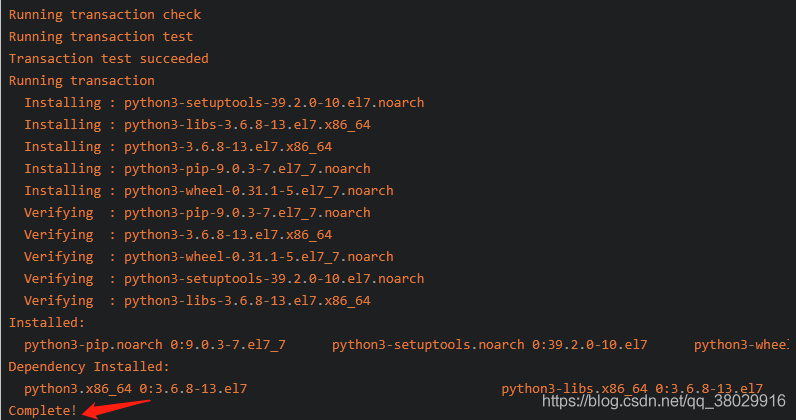Image resolution: width=796 pixels, height=420 pixels.
Task: Click Verifying python3-pip-9.0.3-7.el7_7.noarch line
Action: [197, 213]
